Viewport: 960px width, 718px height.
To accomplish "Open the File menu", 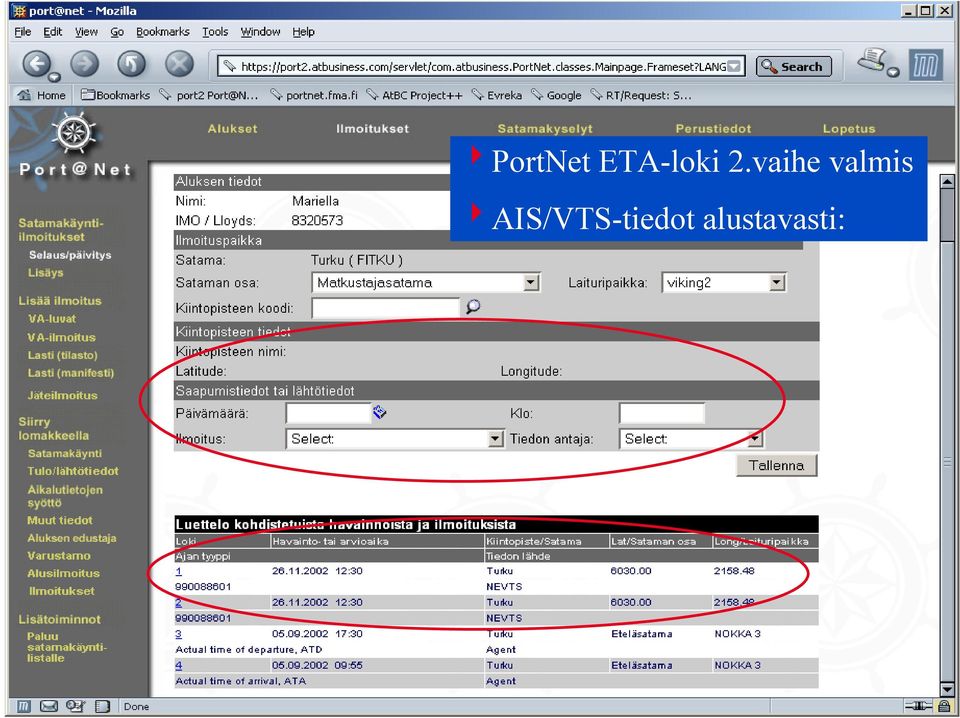I will point(23,32).
